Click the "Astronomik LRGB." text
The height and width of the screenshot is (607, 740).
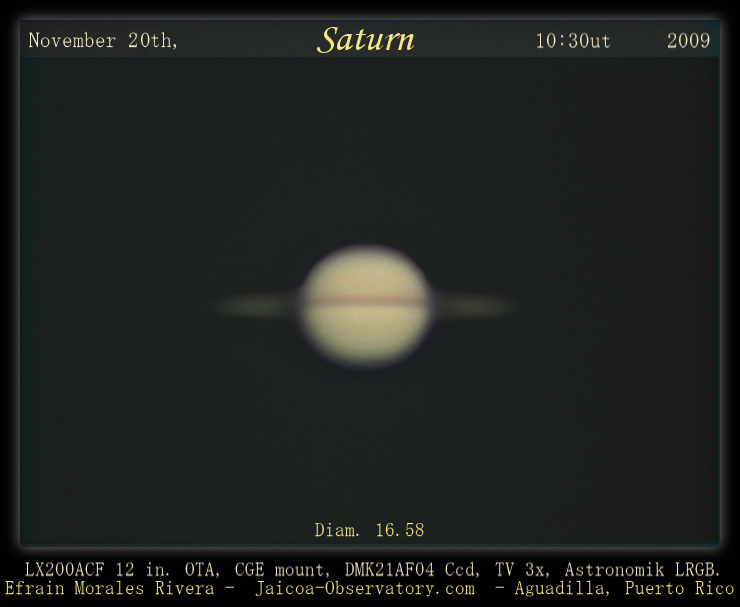(642, 570)
